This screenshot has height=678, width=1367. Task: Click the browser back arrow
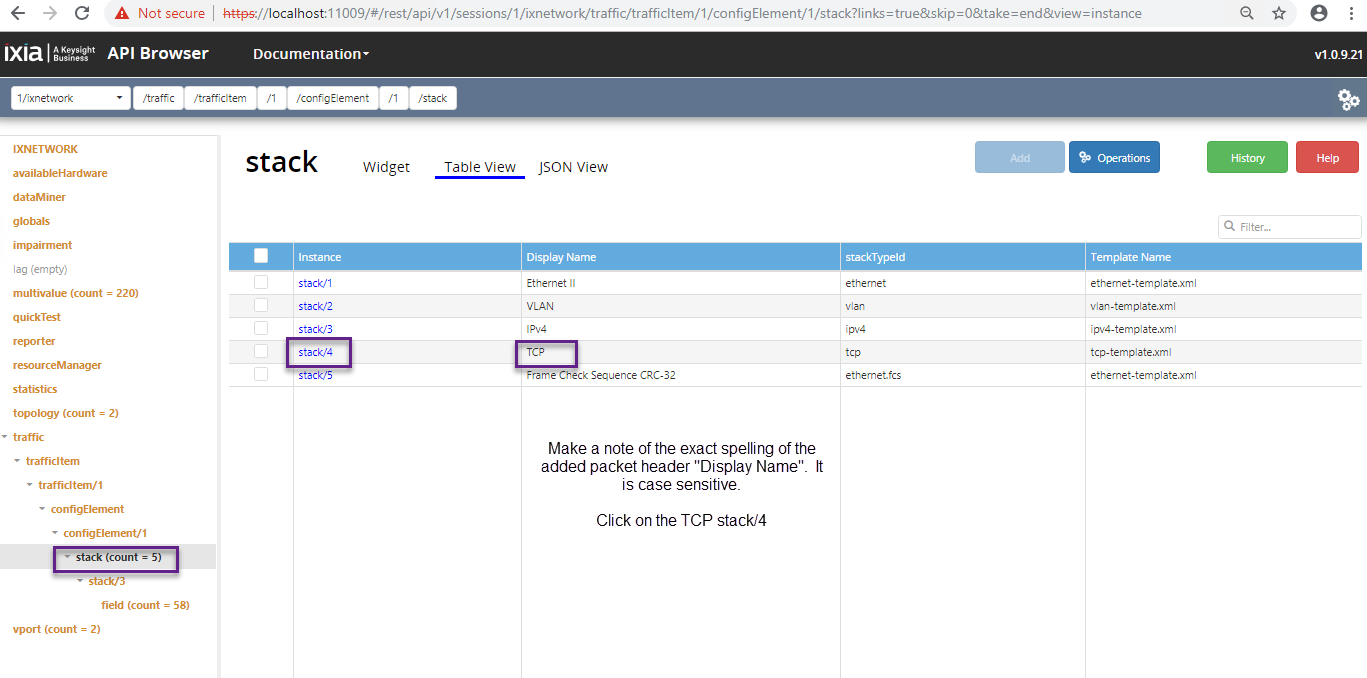(x=18, y=14)
